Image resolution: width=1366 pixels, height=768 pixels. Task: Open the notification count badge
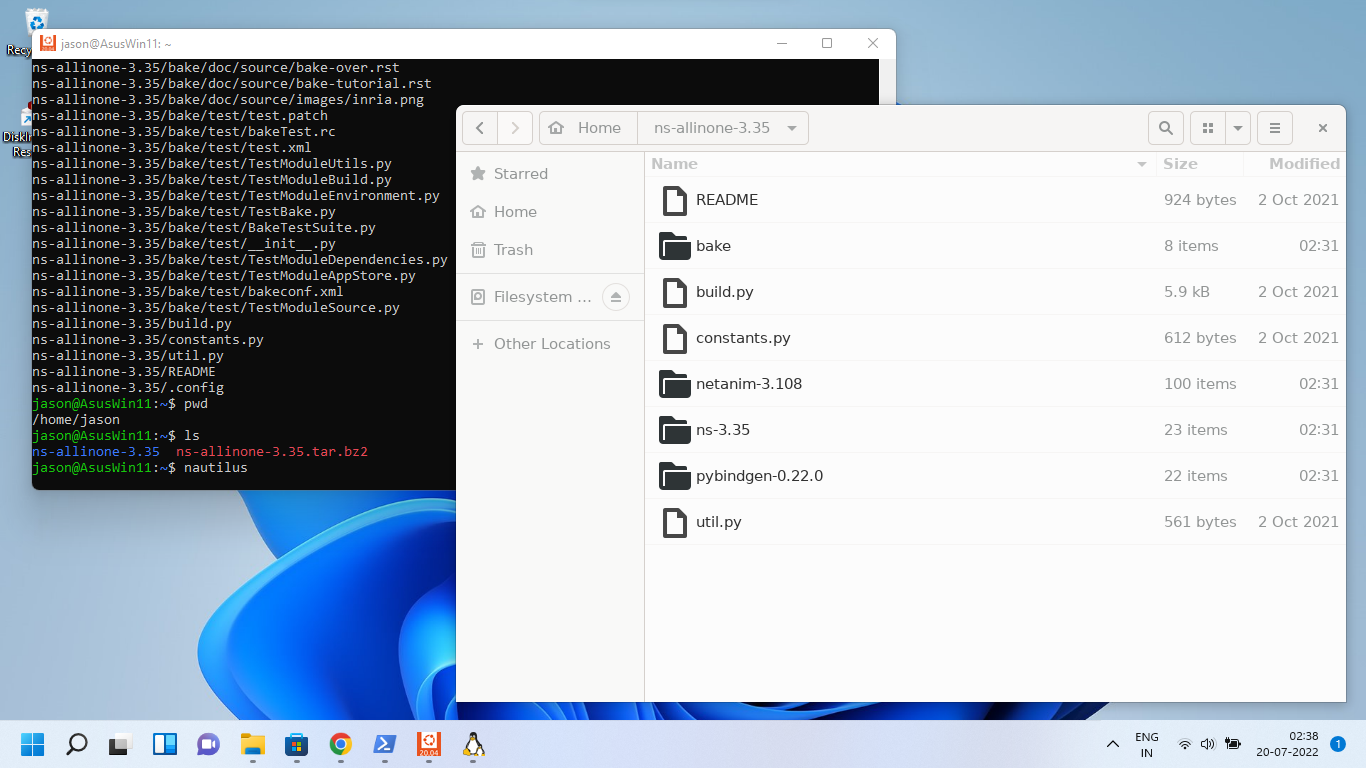pos(1338,744)
